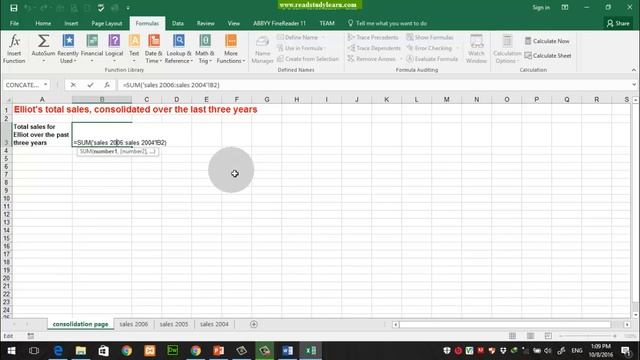Click Tell me what you want to do
Image resolution: width=640 pixels, height=360 pixels.
tap(387, 23)
